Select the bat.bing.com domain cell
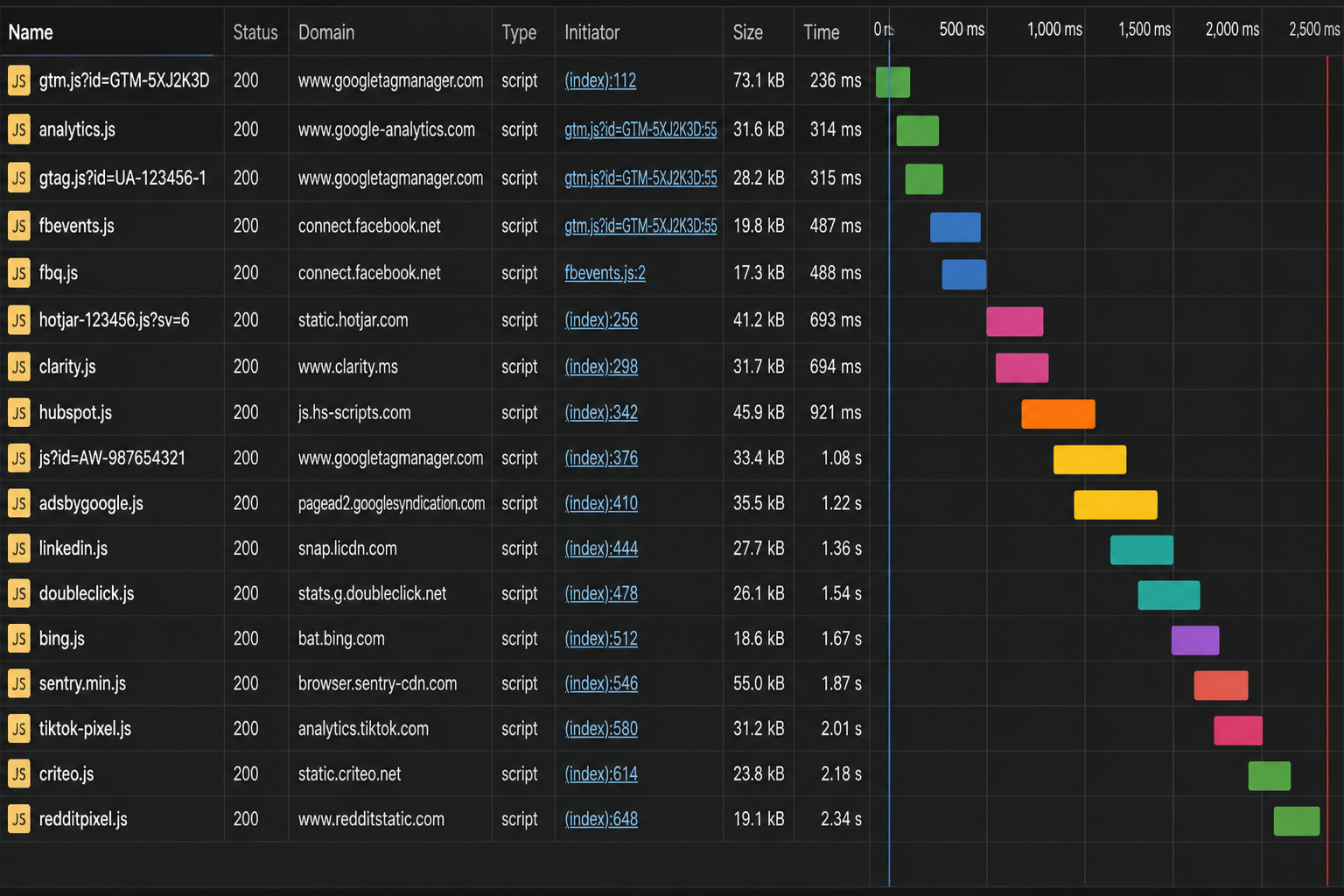 pyautogui.click(x=341, y=639)
